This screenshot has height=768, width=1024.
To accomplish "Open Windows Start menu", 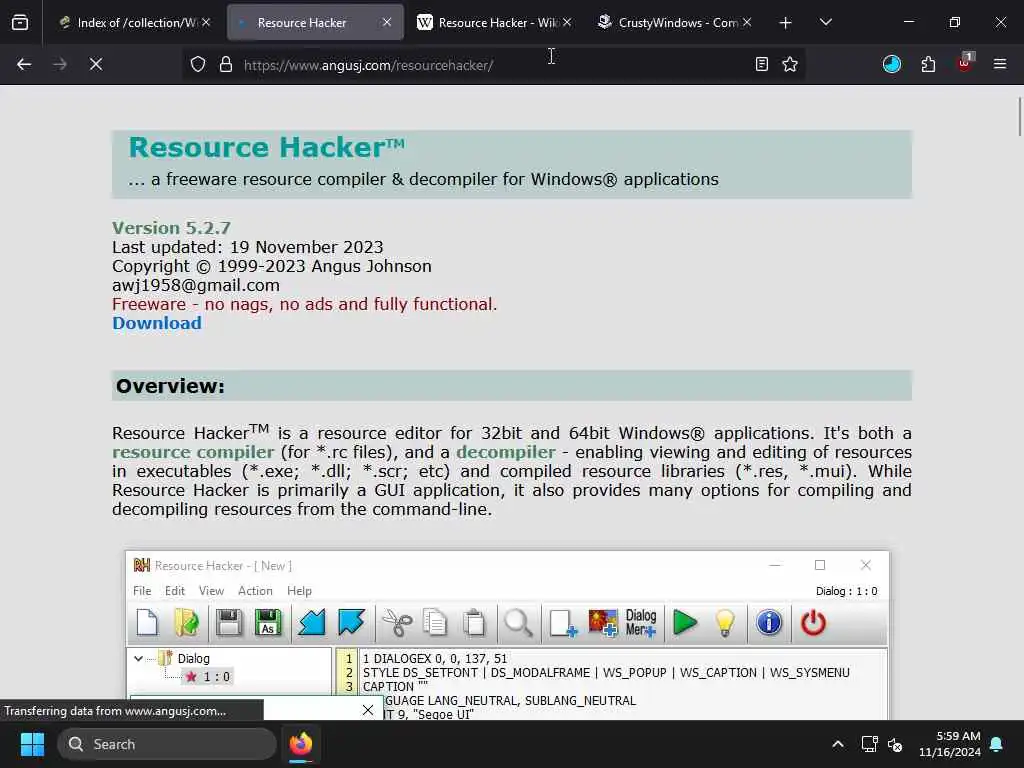I will tap(32, 744).
